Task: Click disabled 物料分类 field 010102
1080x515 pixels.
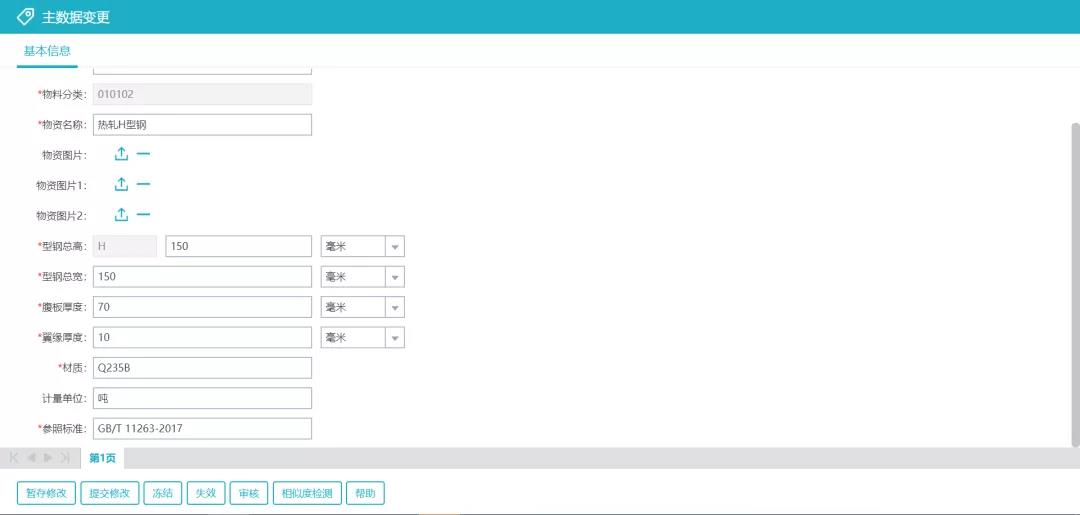Action: tap(202, 94)
